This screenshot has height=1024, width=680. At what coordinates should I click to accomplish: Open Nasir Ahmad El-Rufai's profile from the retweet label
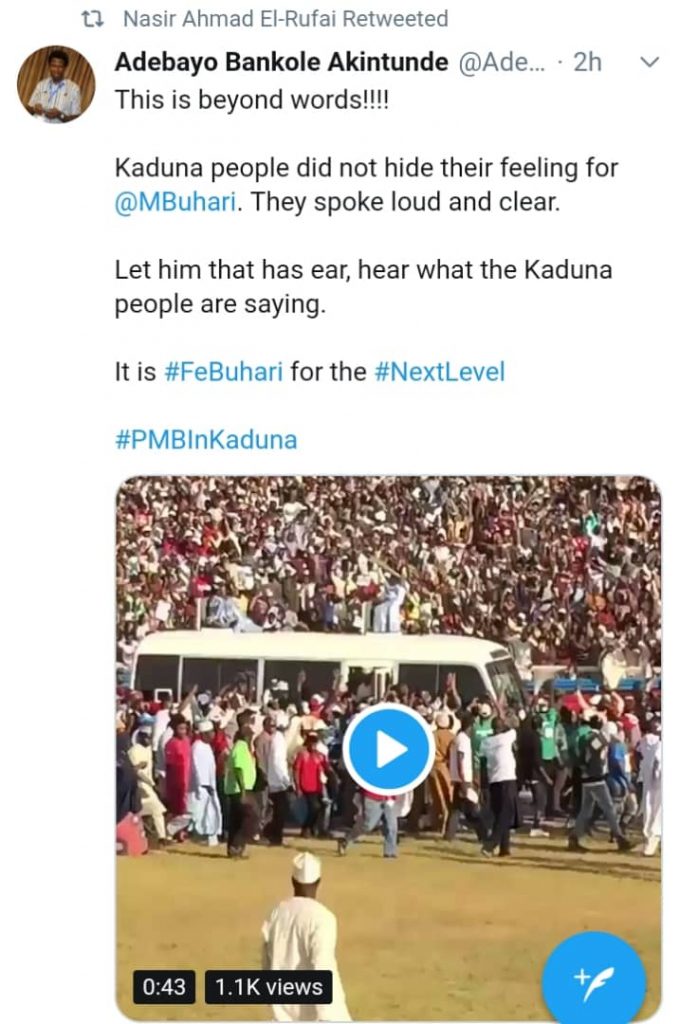point(228,19)
